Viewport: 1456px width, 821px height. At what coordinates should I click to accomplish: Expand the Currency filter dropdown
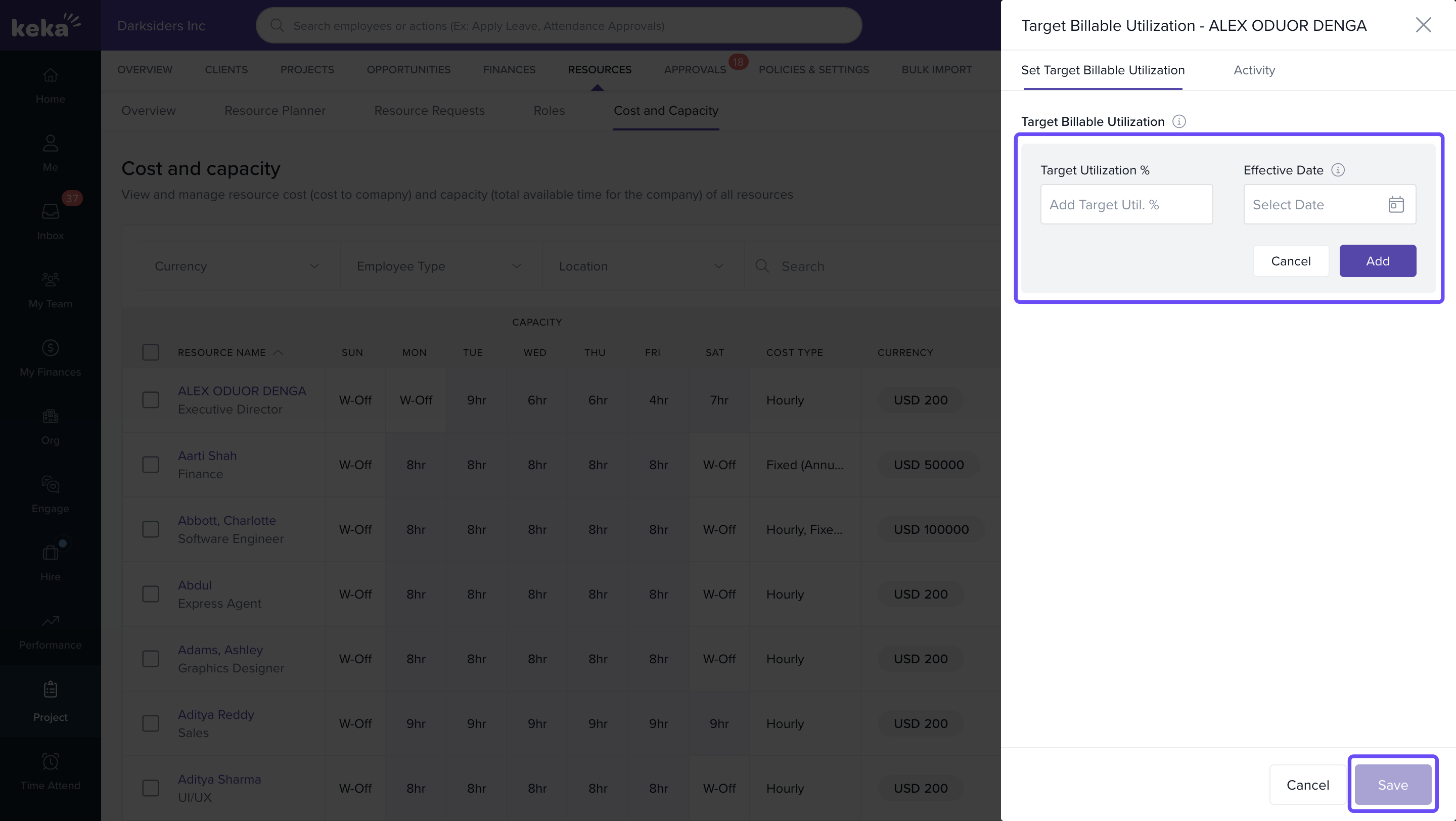pyautogui.click(x=238, y=266)
